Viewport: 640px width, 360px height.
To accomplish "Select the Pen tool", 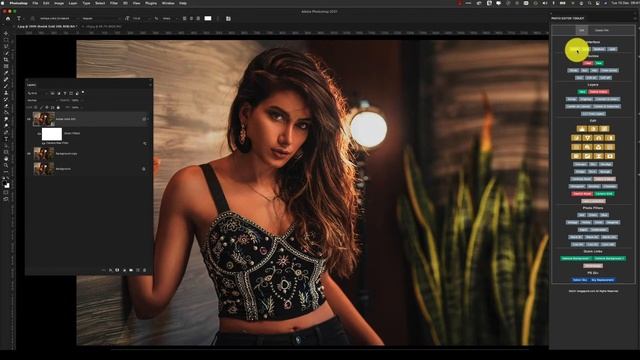I will coord(6,132).
